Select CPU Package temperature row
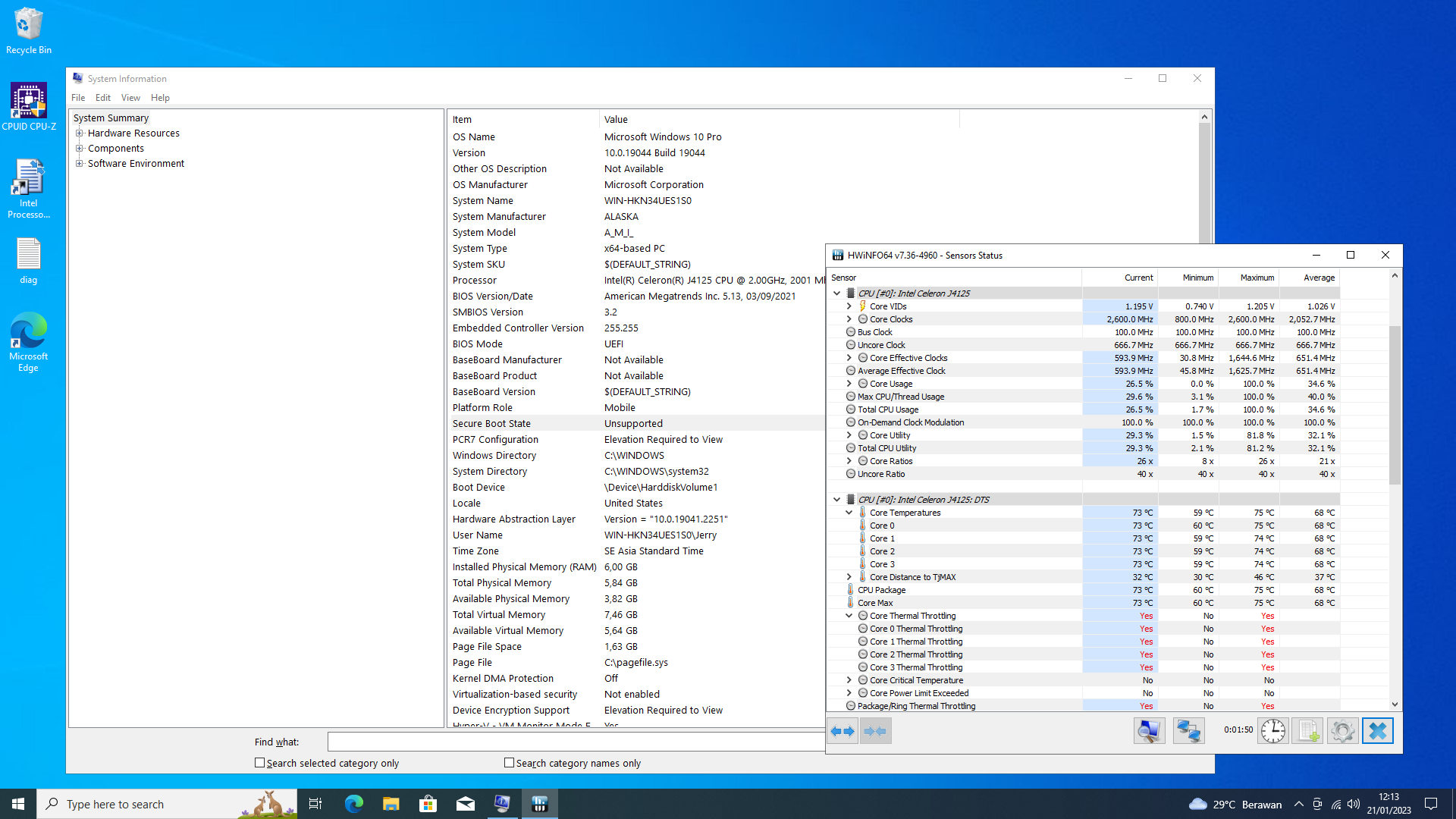This screenshot has height=819, width=1456. click(1083, 590)
